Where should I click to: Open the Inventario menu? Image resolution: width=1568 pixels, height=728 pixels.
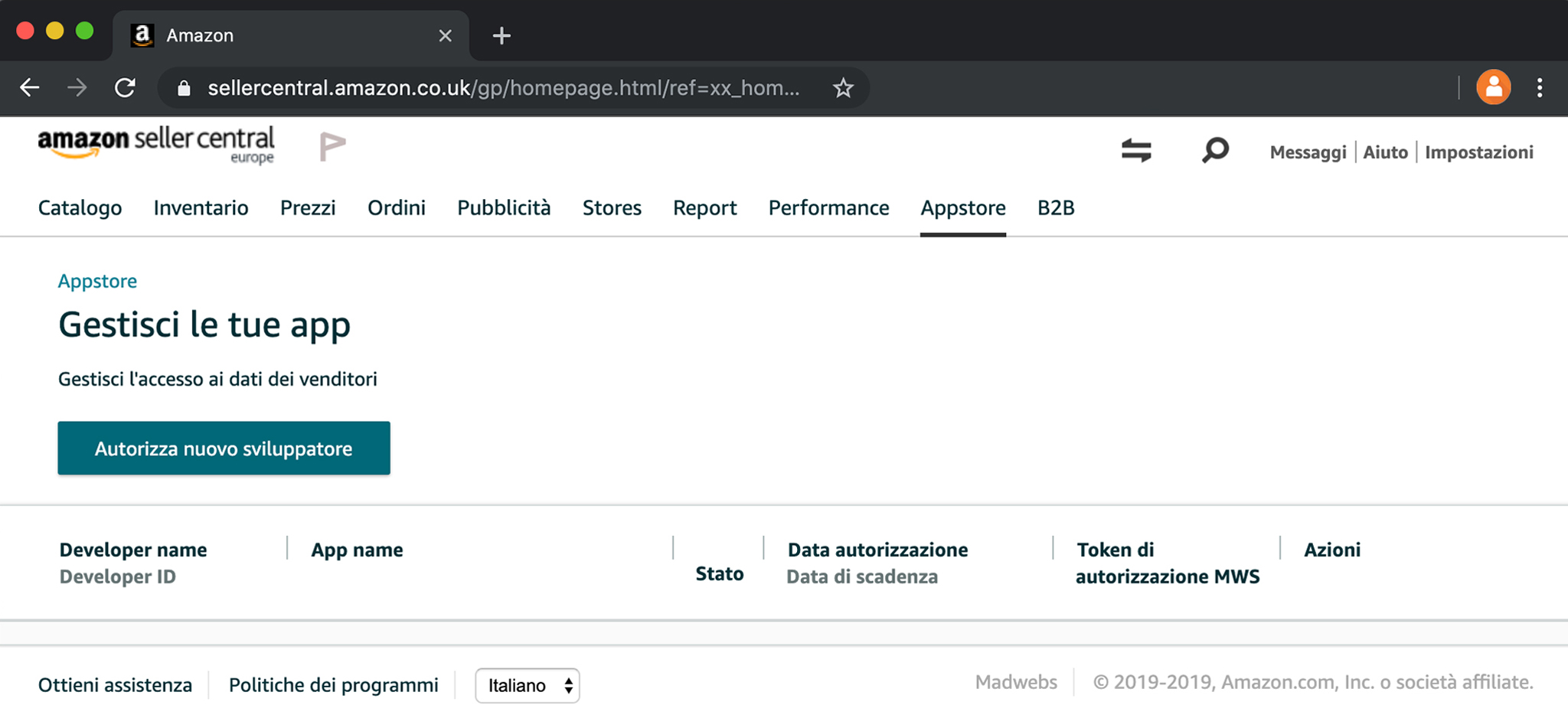(201, 208)
